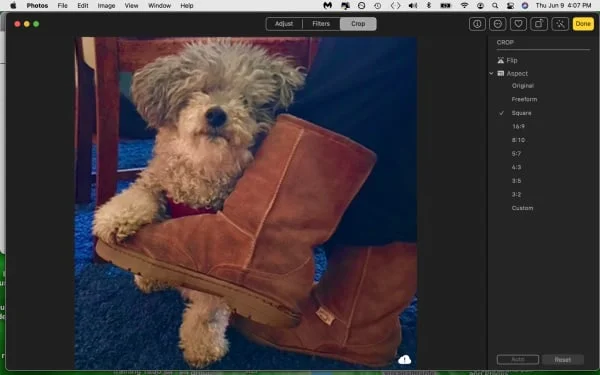Click the Aspect ratio icon
The width and height of the screenshot is (600, 375).
coord(501,73)
